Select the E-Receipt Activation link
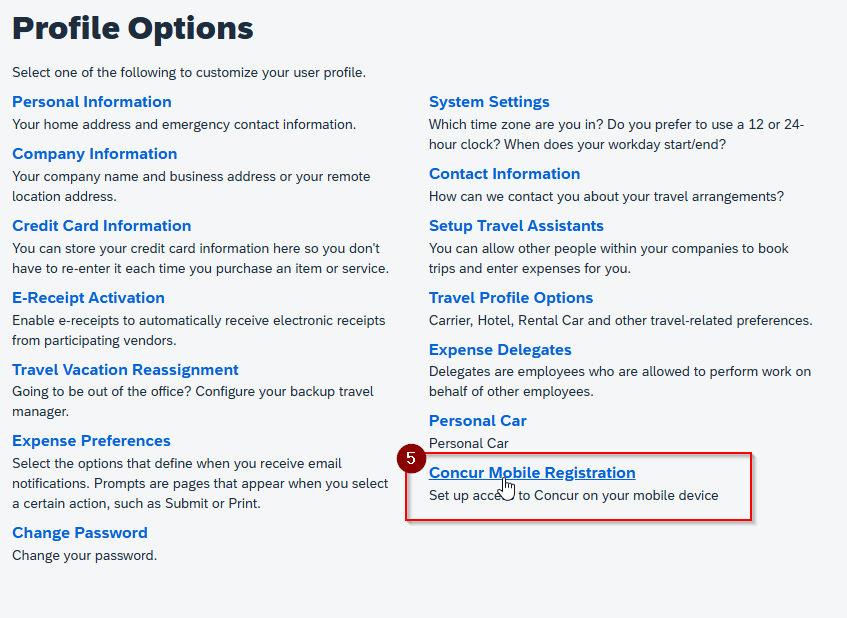 click(x=89, y=298)
